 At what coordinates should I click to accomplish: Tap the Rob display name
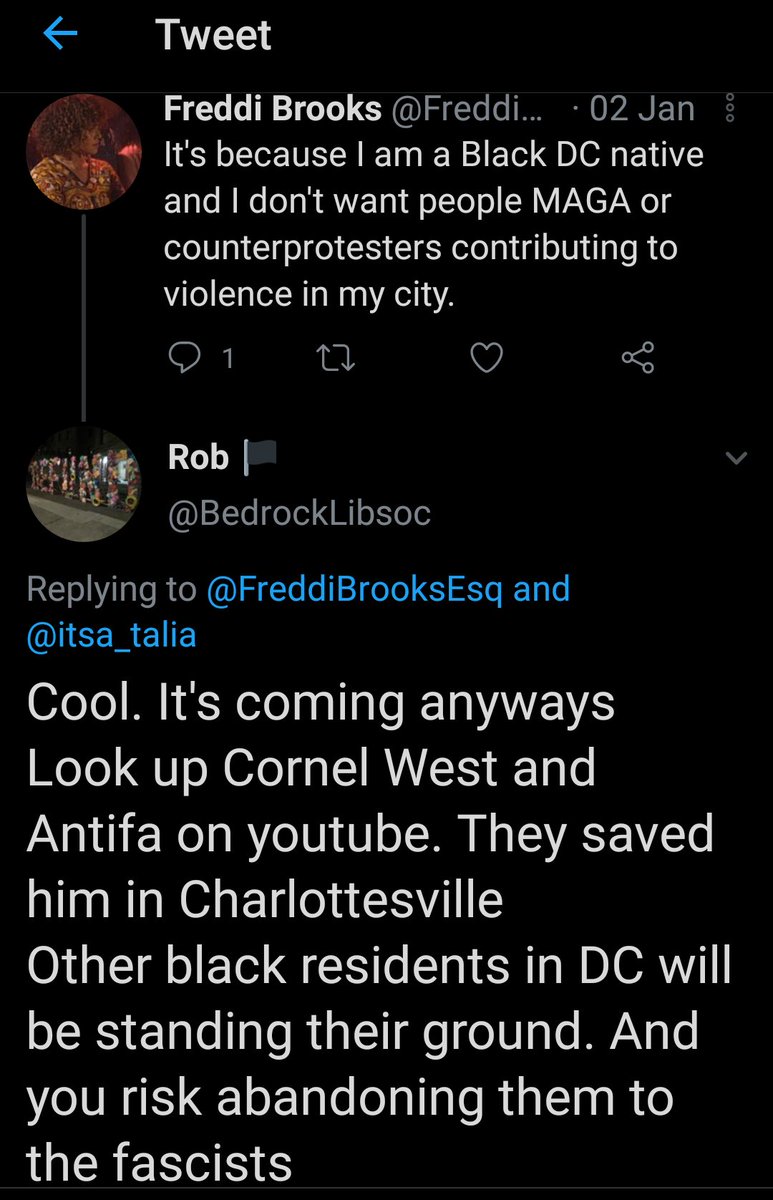pyautogui.click(x=198, y=458)
